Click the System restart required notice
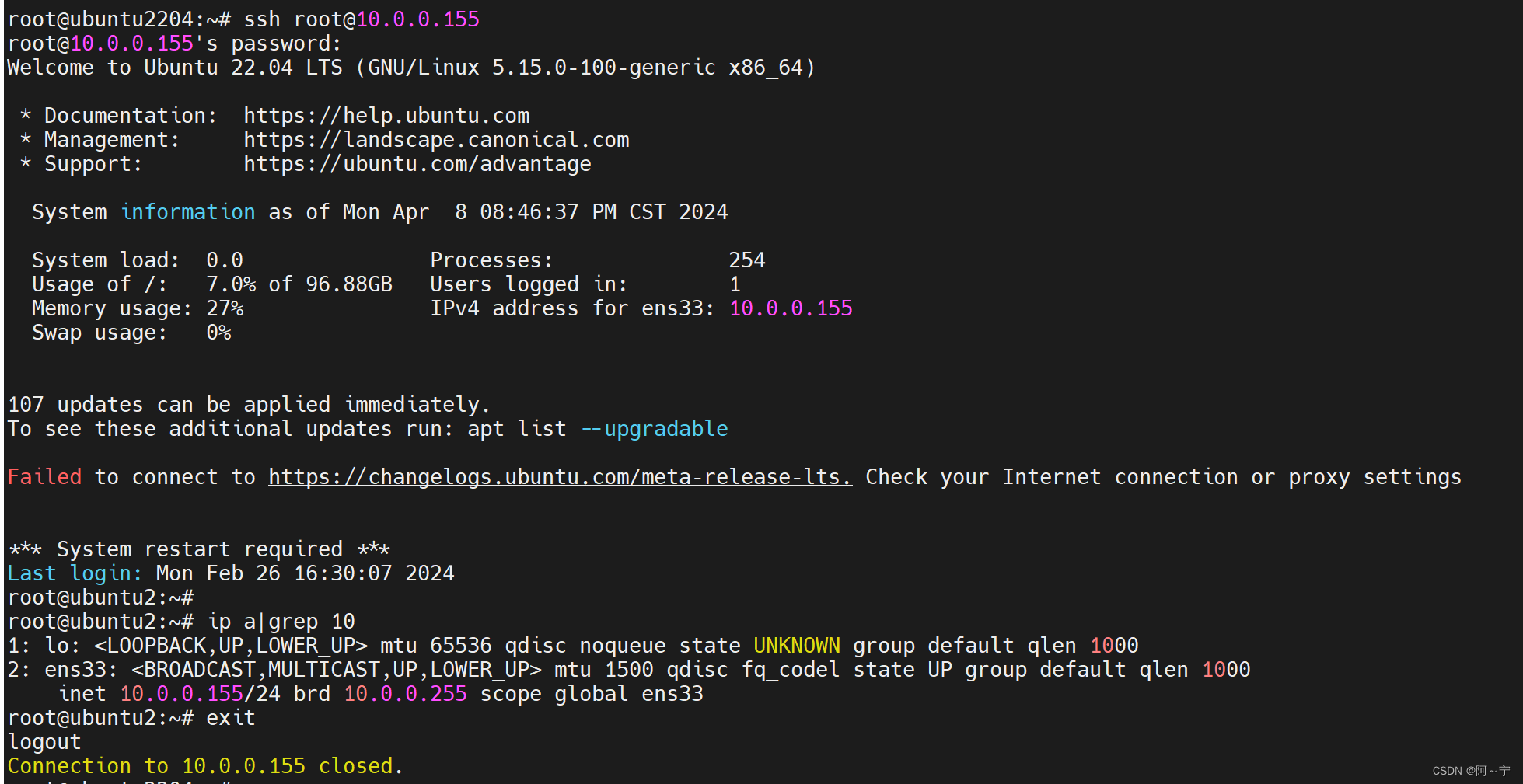 click(x=198, y=549)
